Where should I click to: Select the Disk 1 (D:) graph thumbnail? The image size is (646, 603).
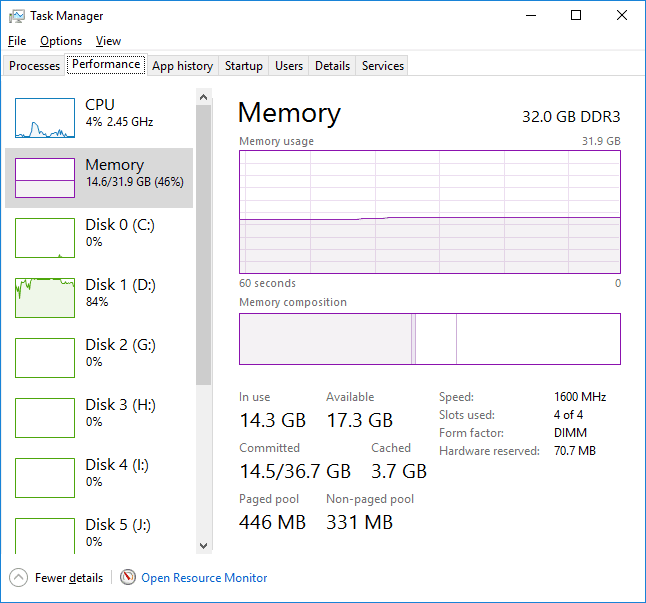point(45,298)
